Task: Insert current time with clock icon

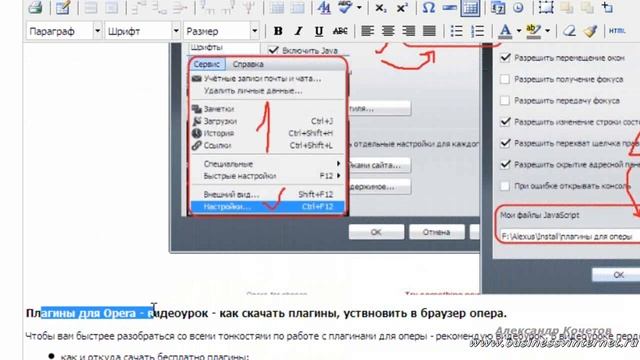Action: 518,7
